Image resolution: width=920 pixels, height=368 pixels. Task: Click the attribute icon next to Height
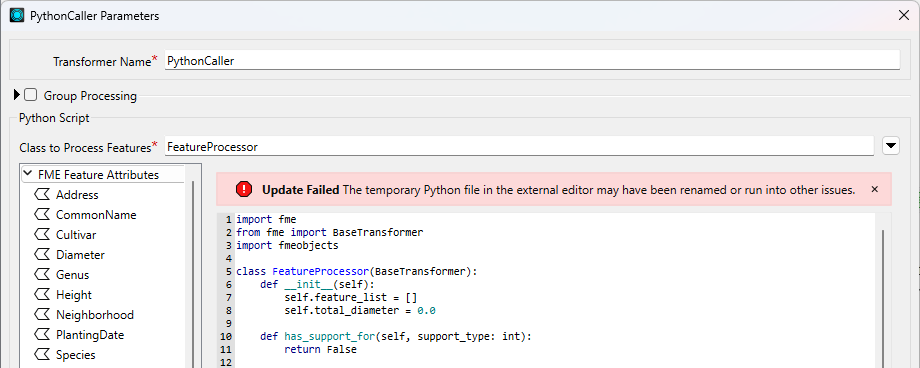42,295
